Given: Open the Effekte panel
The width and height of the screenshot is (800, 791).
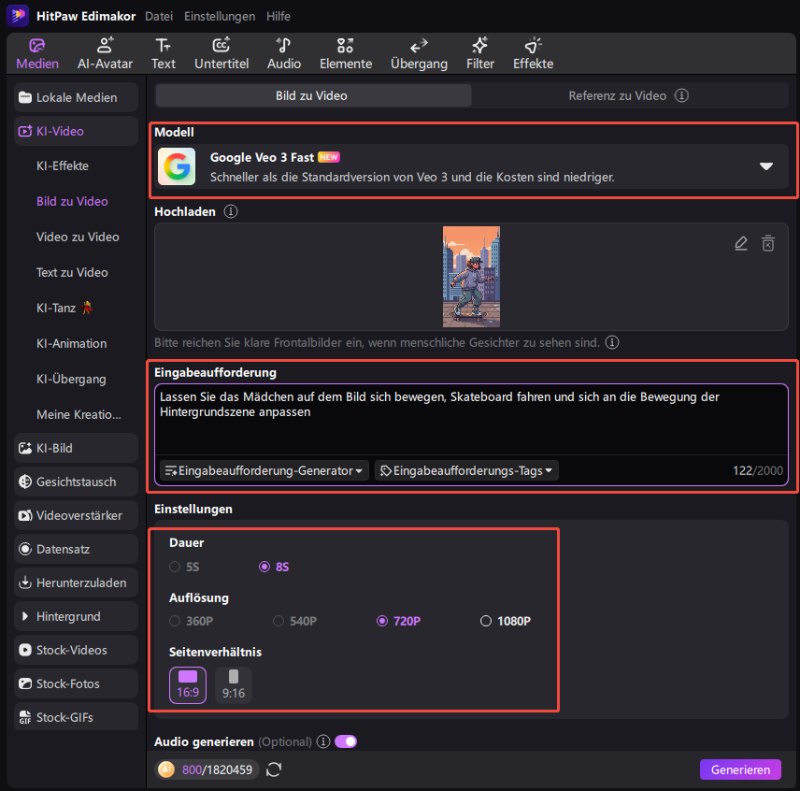Looking at the screenshot, I should (533, 54).
